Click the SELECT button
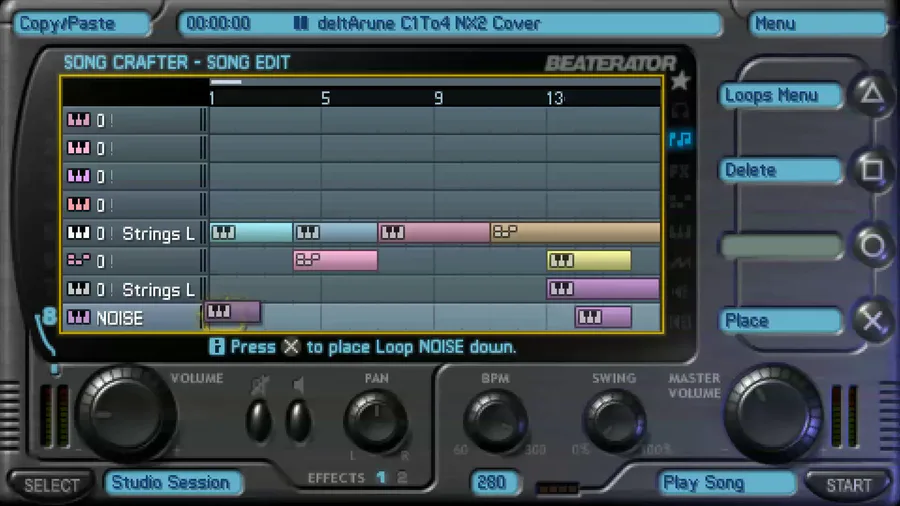 pyautogui.click(x=52, y=485)
